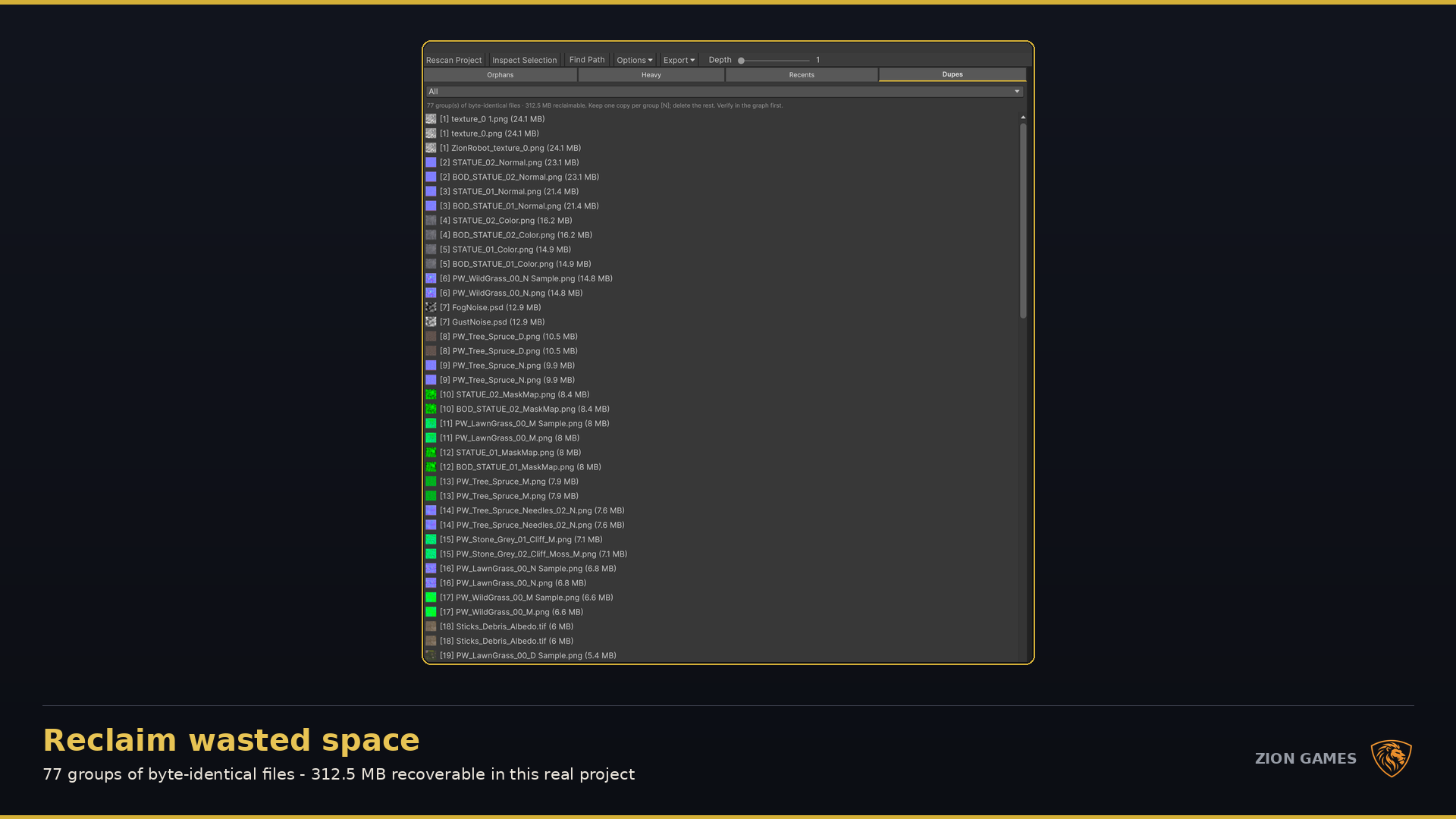Select row PW_Stone_Grey_01_Cliff_M.png (7.1 MB)
This screenshot has height=819, width=1456.
tap(720, 539)
